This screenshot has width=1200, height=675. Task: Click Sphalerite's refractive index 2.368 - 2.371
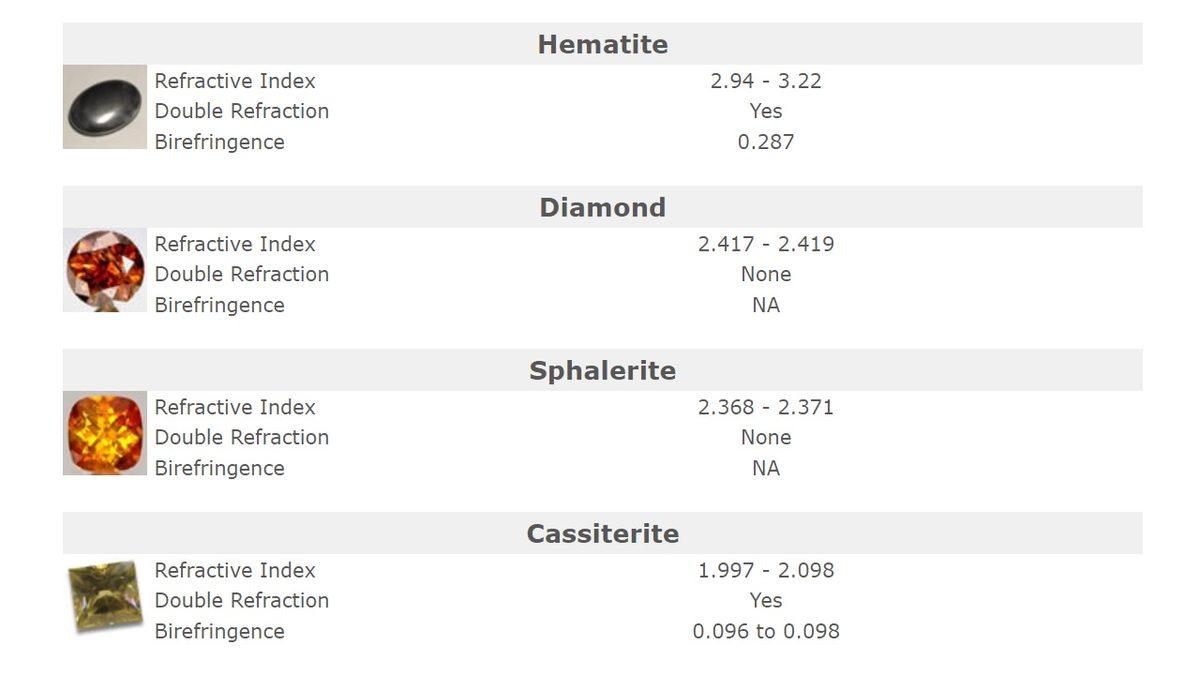point(766,407)
